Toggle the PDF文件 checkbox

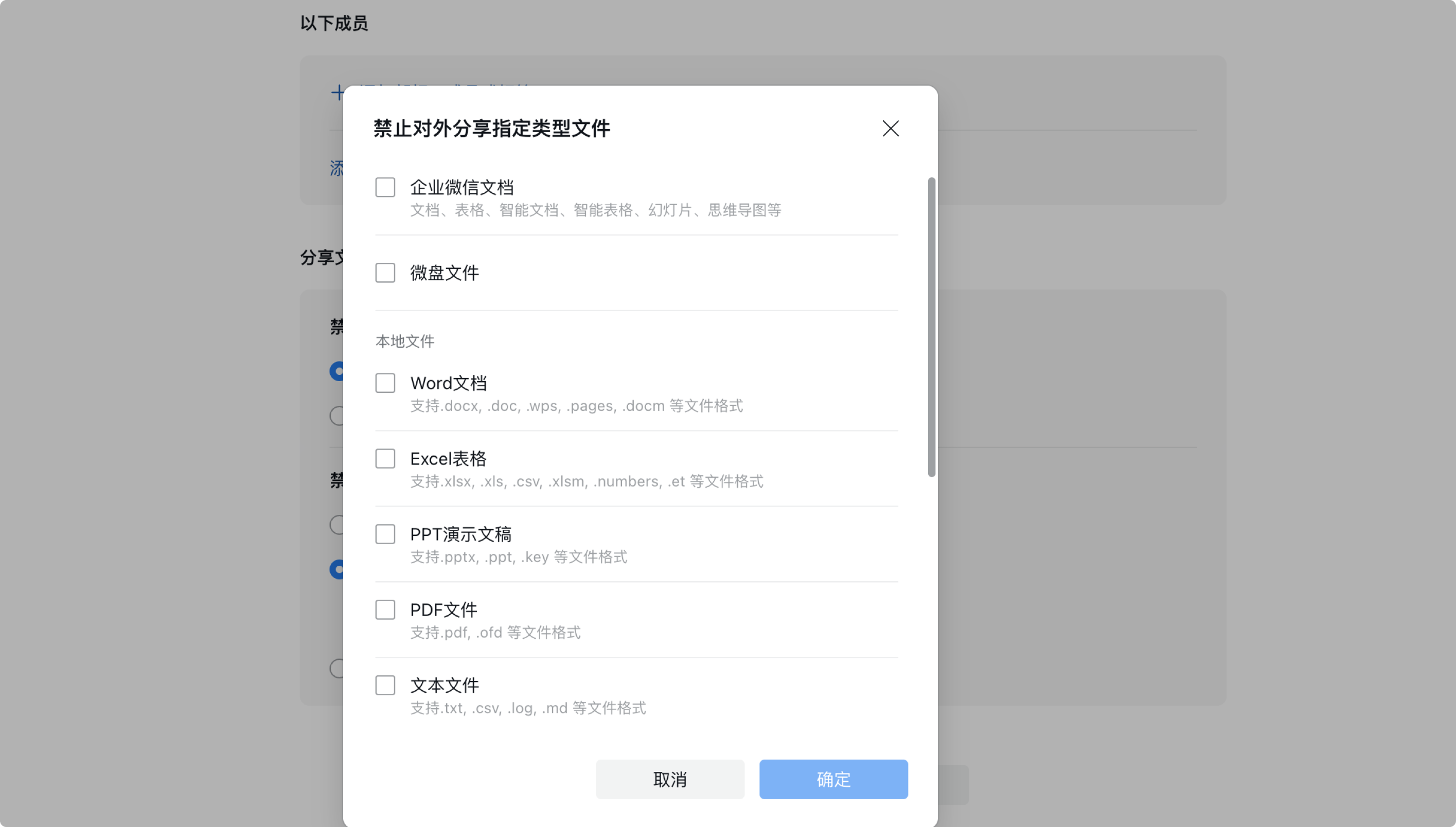click(x=385, y=609)
